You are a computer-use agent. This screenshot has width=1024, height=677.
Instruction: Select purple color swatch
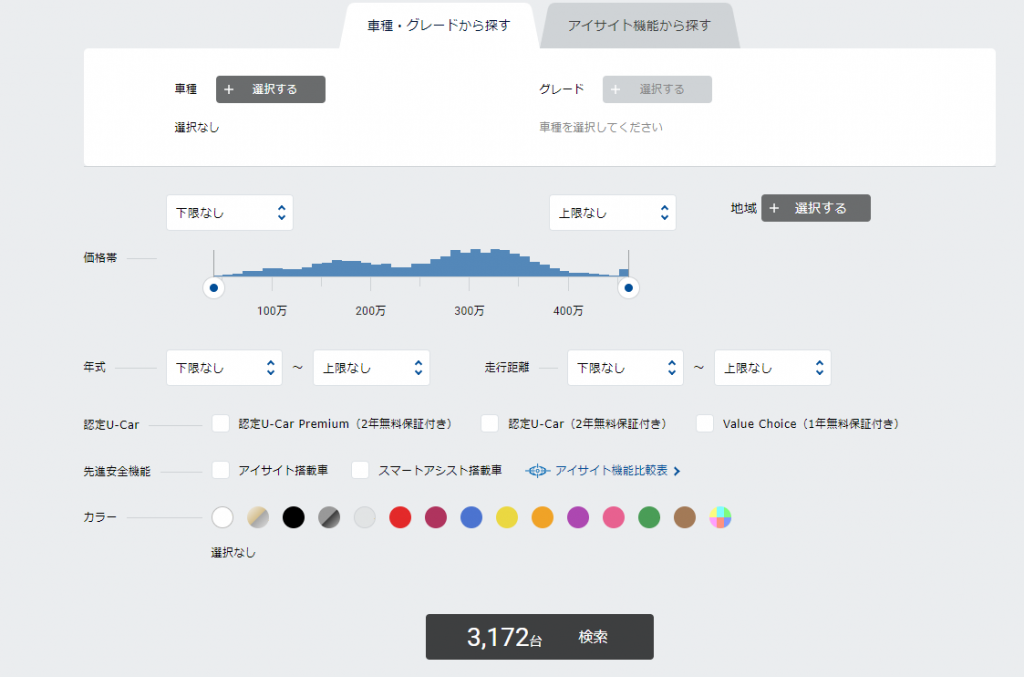coord(578,518)
